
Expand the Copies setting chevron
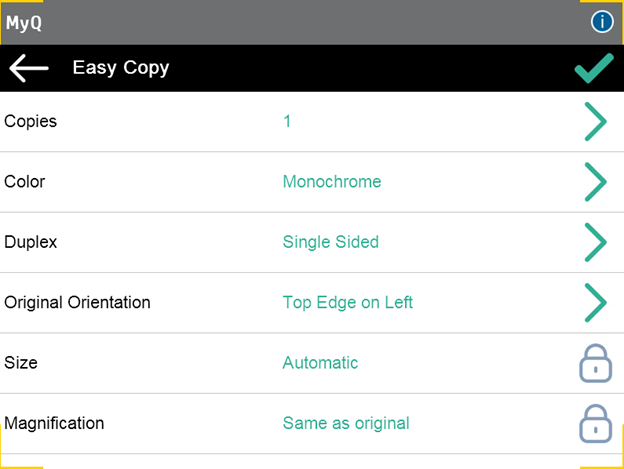coord(594,122)
